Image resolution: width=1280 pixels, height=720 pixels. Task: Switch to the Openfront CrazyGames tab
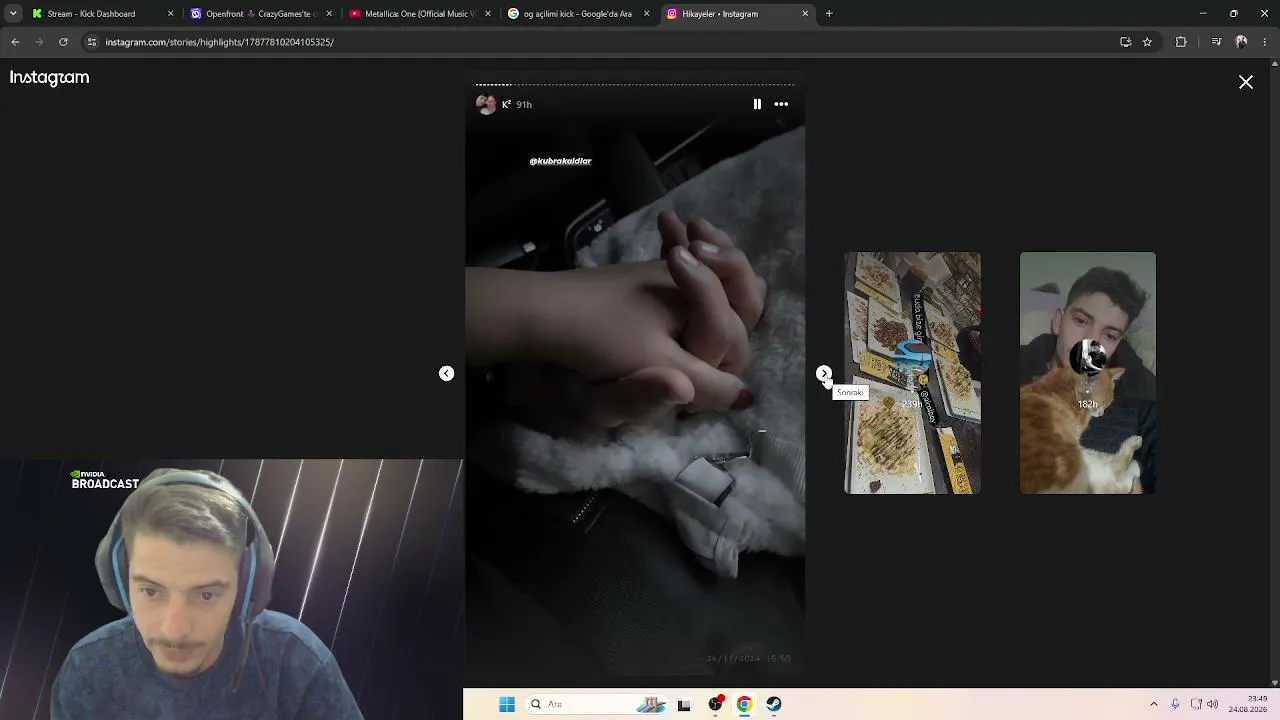(260, 14)
